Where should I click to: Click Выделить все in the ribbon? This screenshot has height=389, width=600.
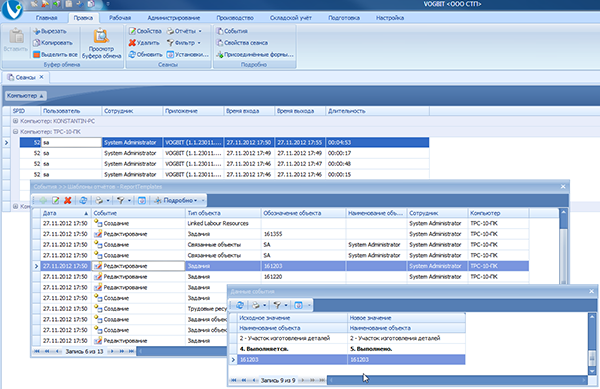pyautogui.click(x=55, y=55)
